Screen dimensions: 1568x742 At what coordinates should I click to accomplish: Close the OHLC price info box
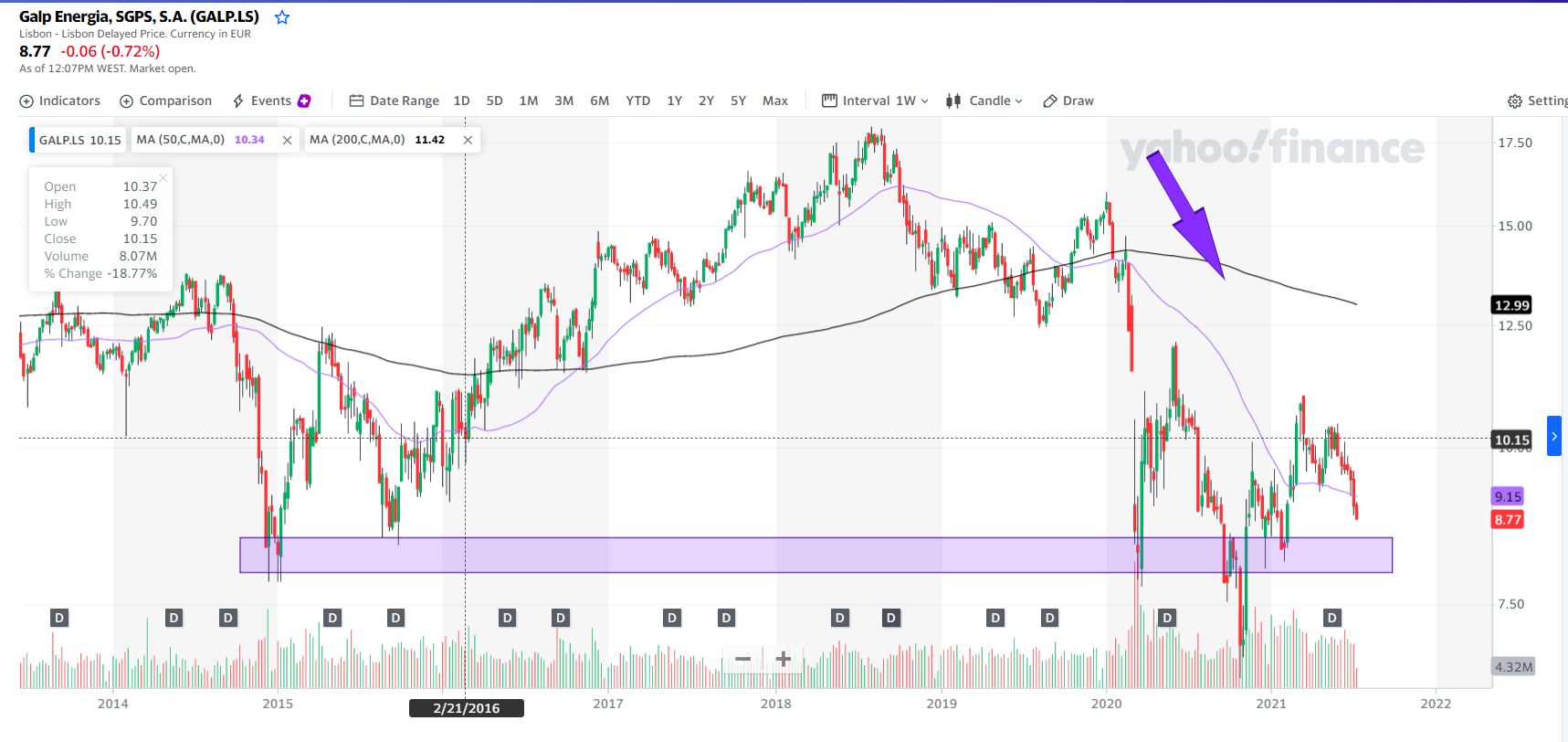pyautogui.click(x=163, y=177)
